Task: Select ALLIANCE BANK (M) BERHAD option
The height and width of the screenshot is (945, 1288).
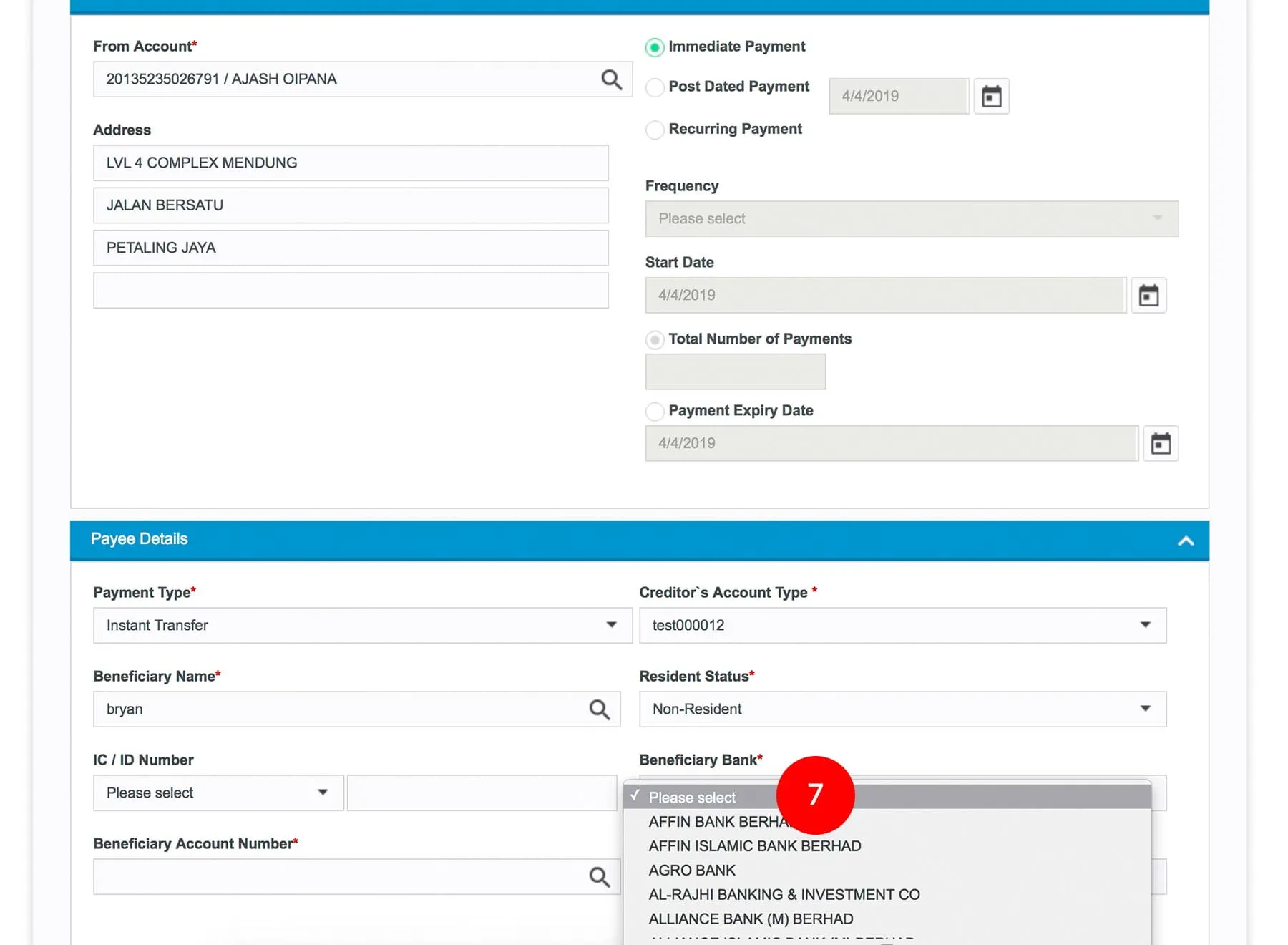Action: click(750, 919)
